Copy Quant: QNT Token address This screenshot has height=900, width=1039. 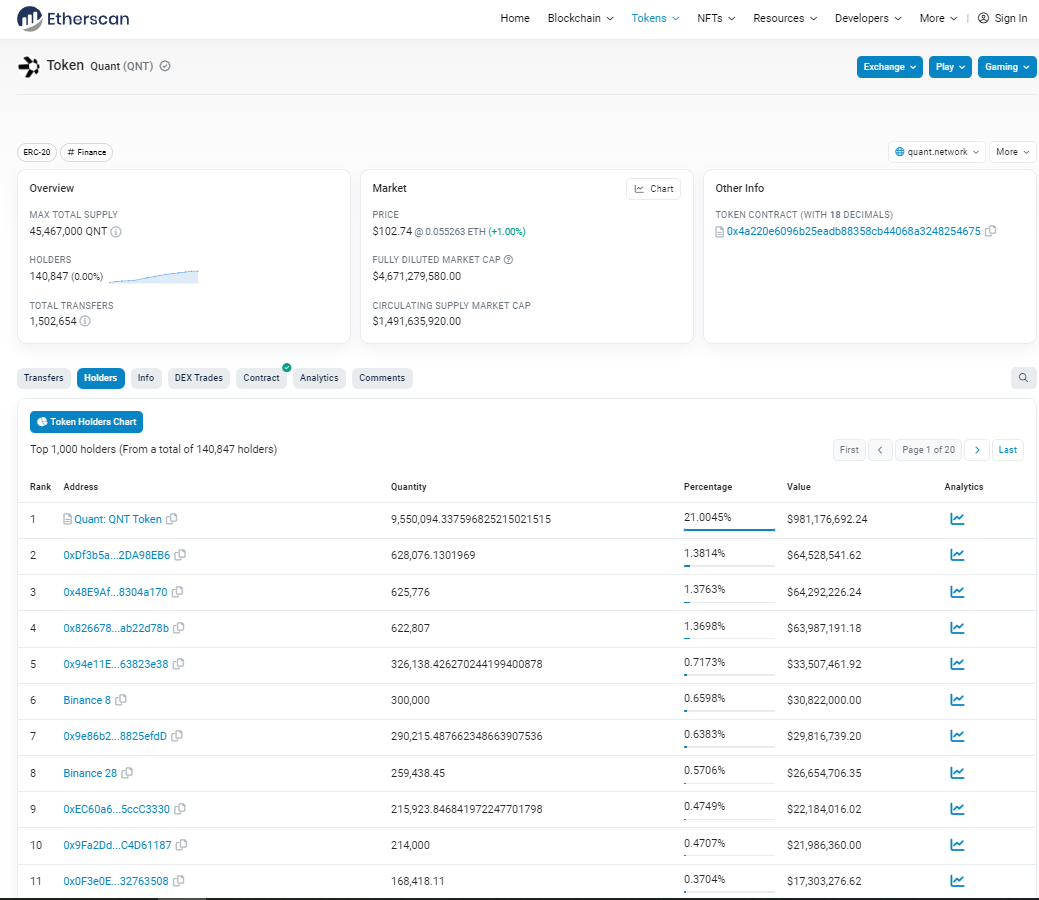click(x=172, y=519)
